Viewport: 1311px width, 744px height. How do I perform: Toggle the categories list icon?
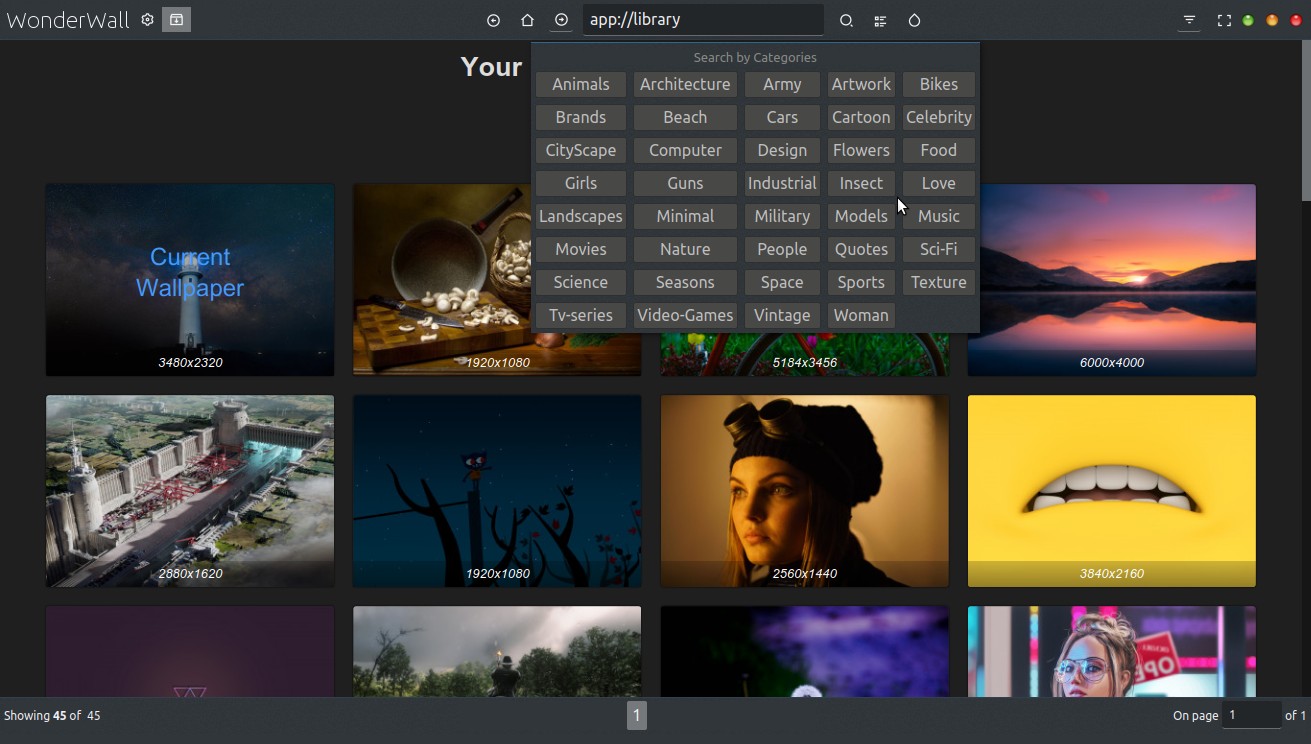880,20
